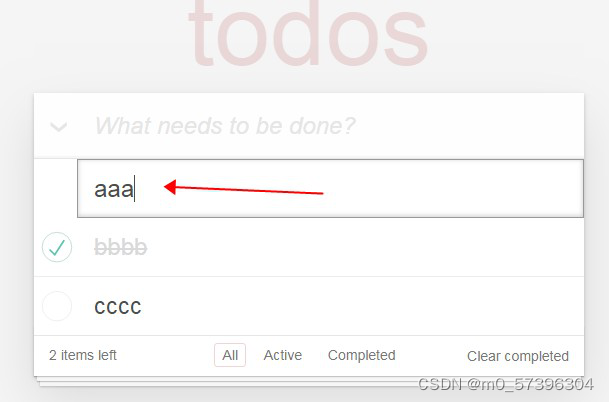Click the aaa text being edited
The height and width of the screenshot is (402, 609).
[x=113, y=190]
